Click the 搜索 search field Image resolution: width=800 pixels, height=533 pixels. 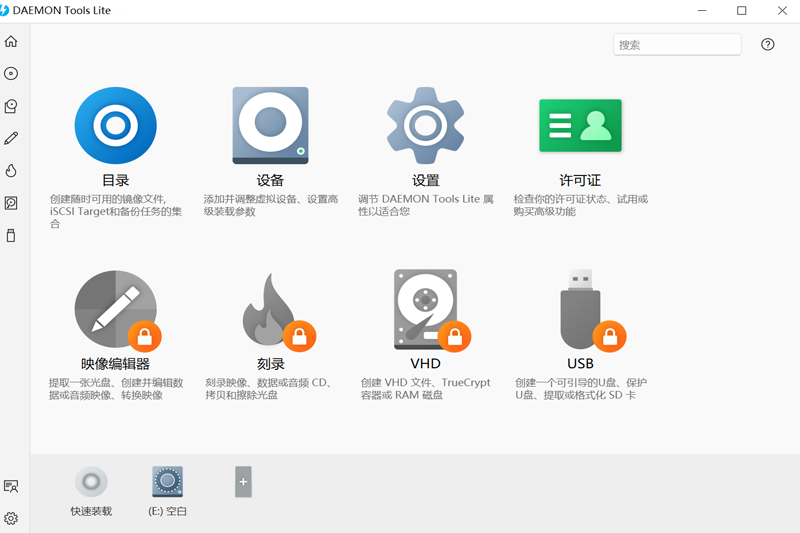(x=677, y=45)
